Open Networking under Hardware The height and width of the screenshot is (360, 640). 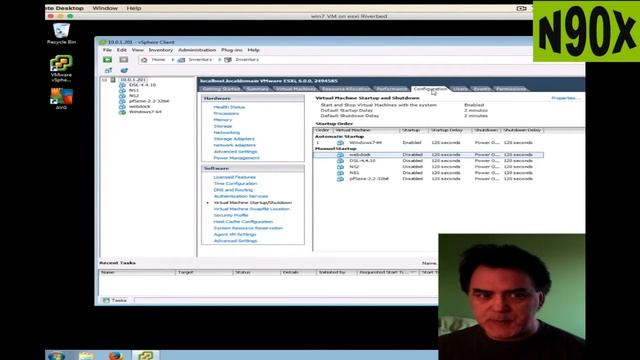pos(227,133)
